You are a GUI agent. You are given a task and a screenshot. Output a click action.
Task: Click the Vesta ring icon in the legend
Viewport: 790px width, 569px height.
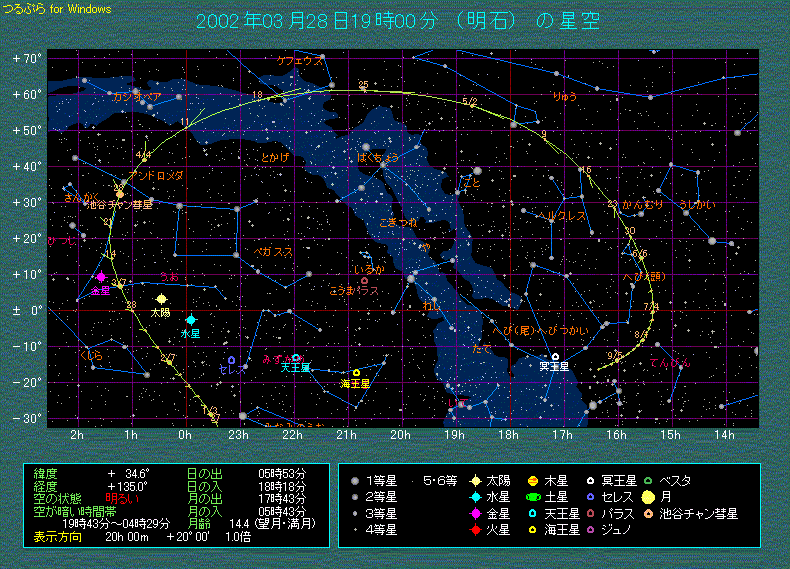pyautogui.click(x=649, y=480)
